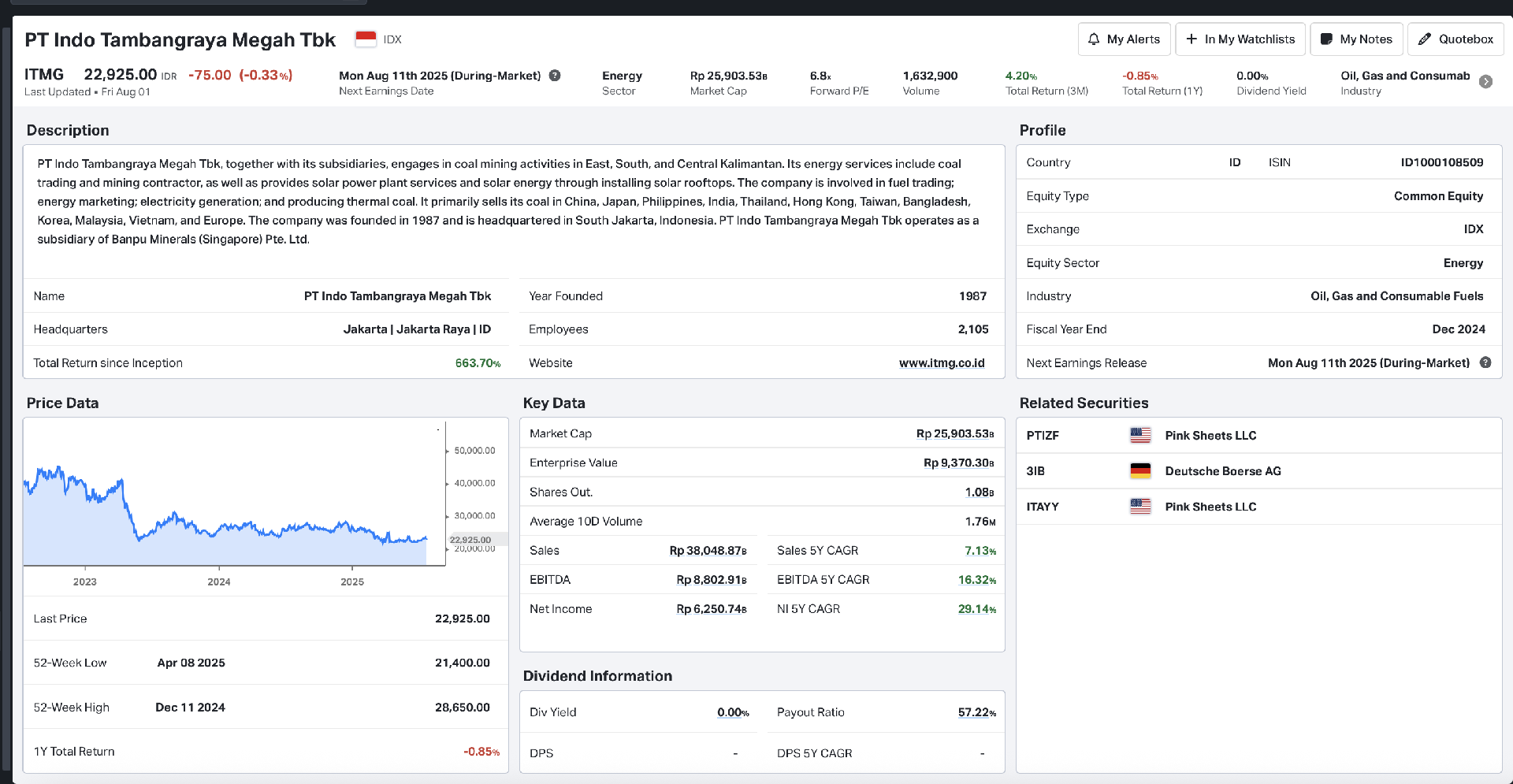This screenshot has width=1513, height=784.
Task: Click the EBITDA 5Y CAGR percentage
Action: (x=976, y=580)
